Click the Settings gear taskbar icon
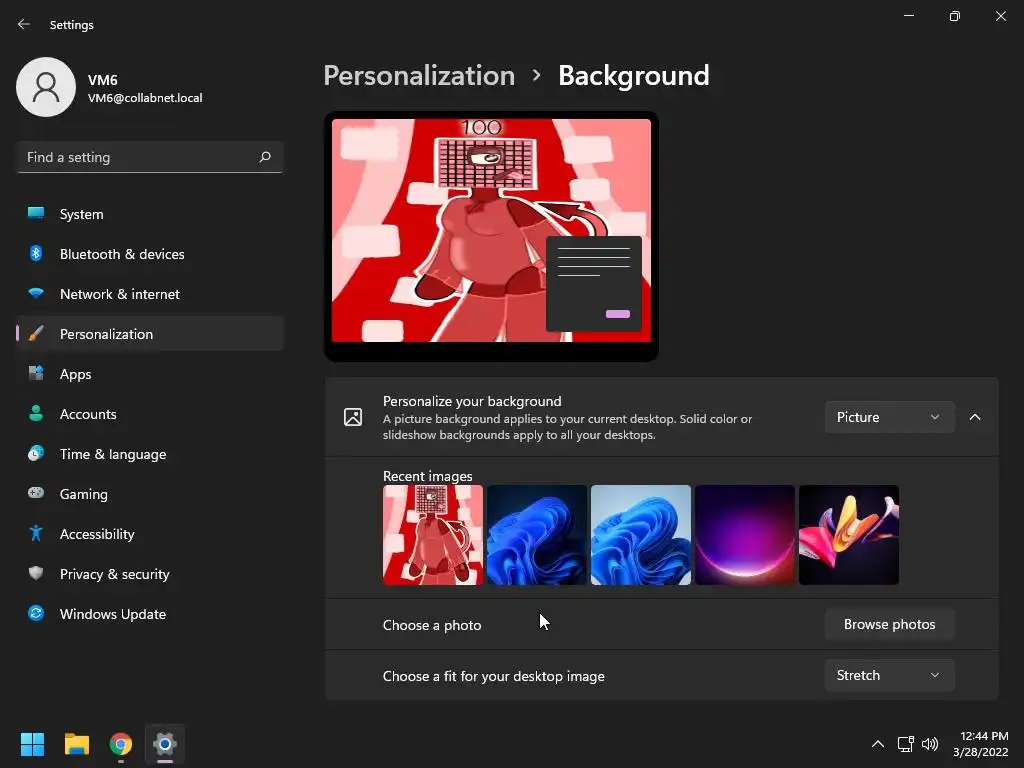This screenshot has width=1024, height=768. [165, 744]
